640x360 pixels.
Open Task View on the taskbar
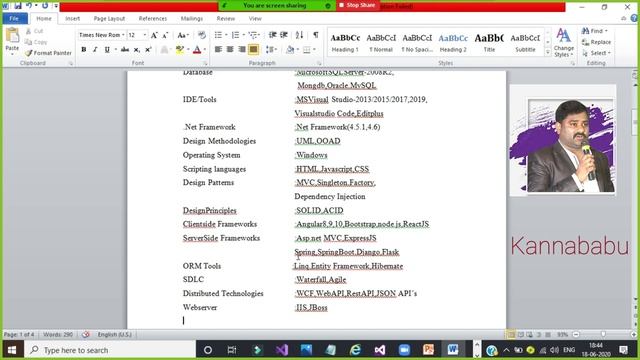point(232,350)
